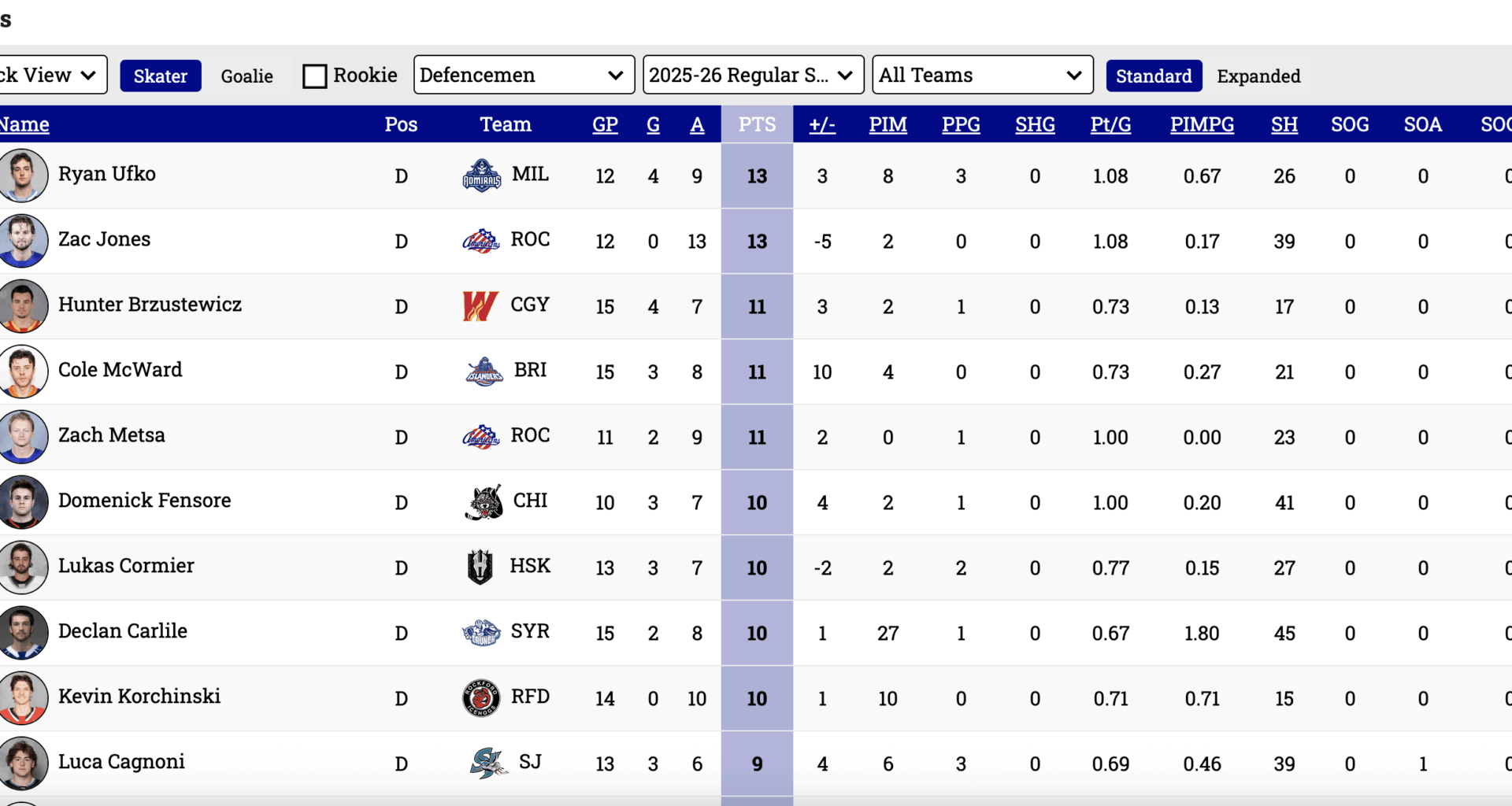
Task: Open the 2025-26 Regular Season dropdown
Action: pos(752,75)
